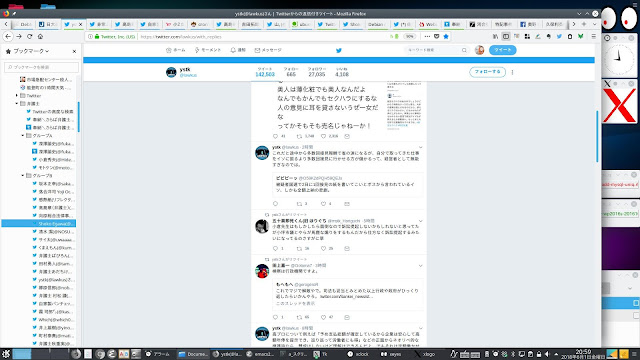Close the active Twitter tab
Viewport: 640px width, 360px height.
[x=80, y=24]
